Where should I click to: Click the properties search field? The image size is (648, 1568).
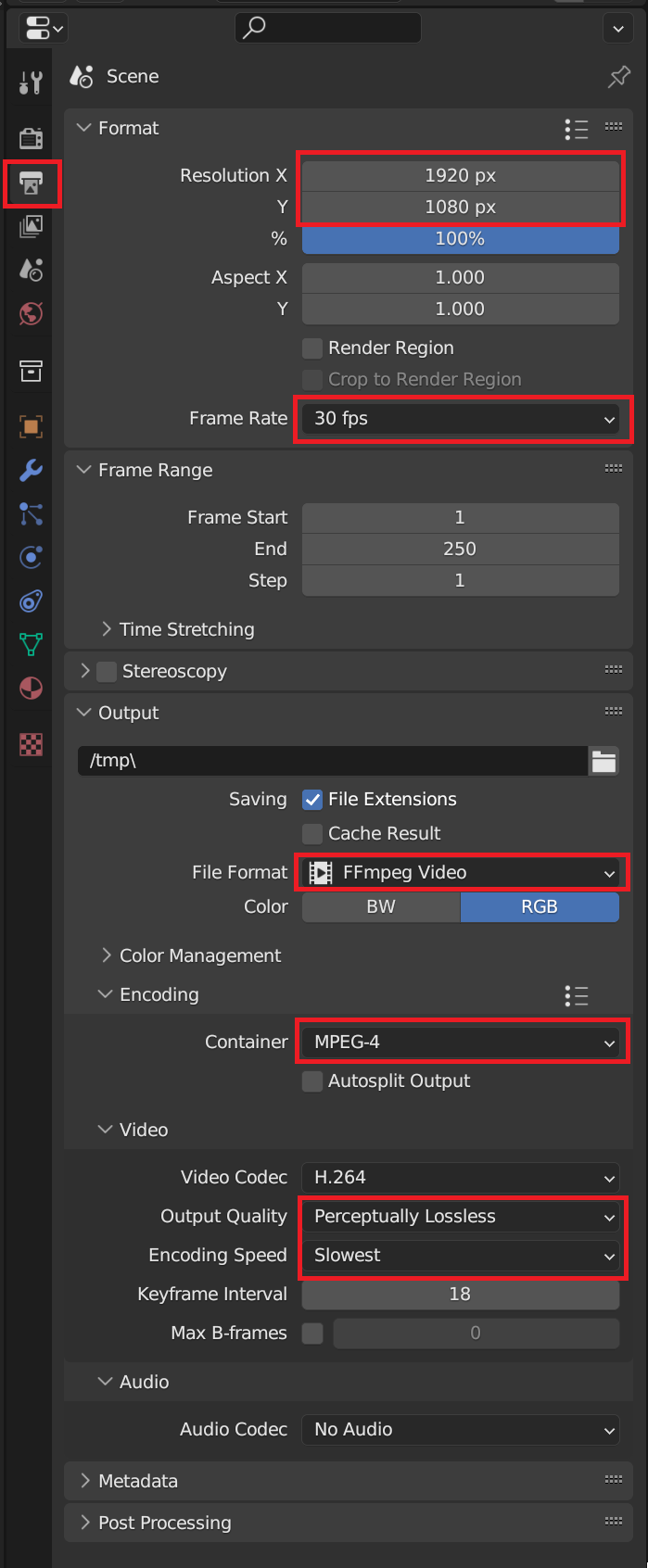[x=328, y=29]
